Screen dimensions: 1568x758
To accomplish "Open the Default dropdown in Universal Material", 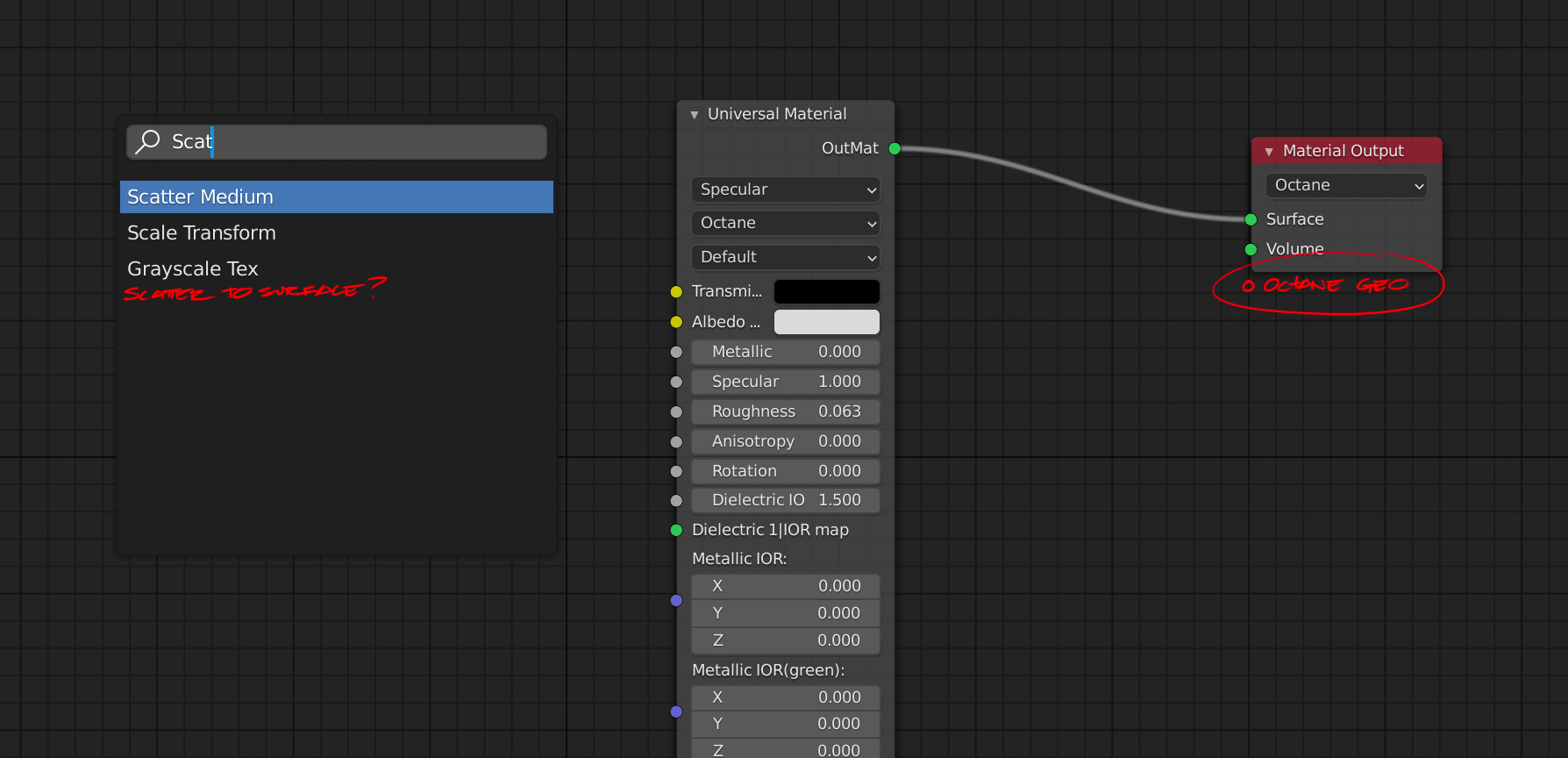I will tap(786, 257).
